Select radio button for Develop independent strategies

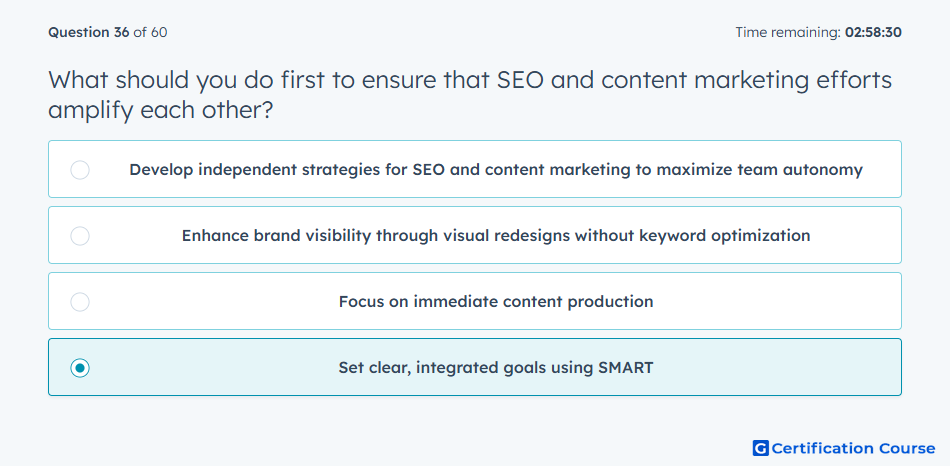pos(80,170)
